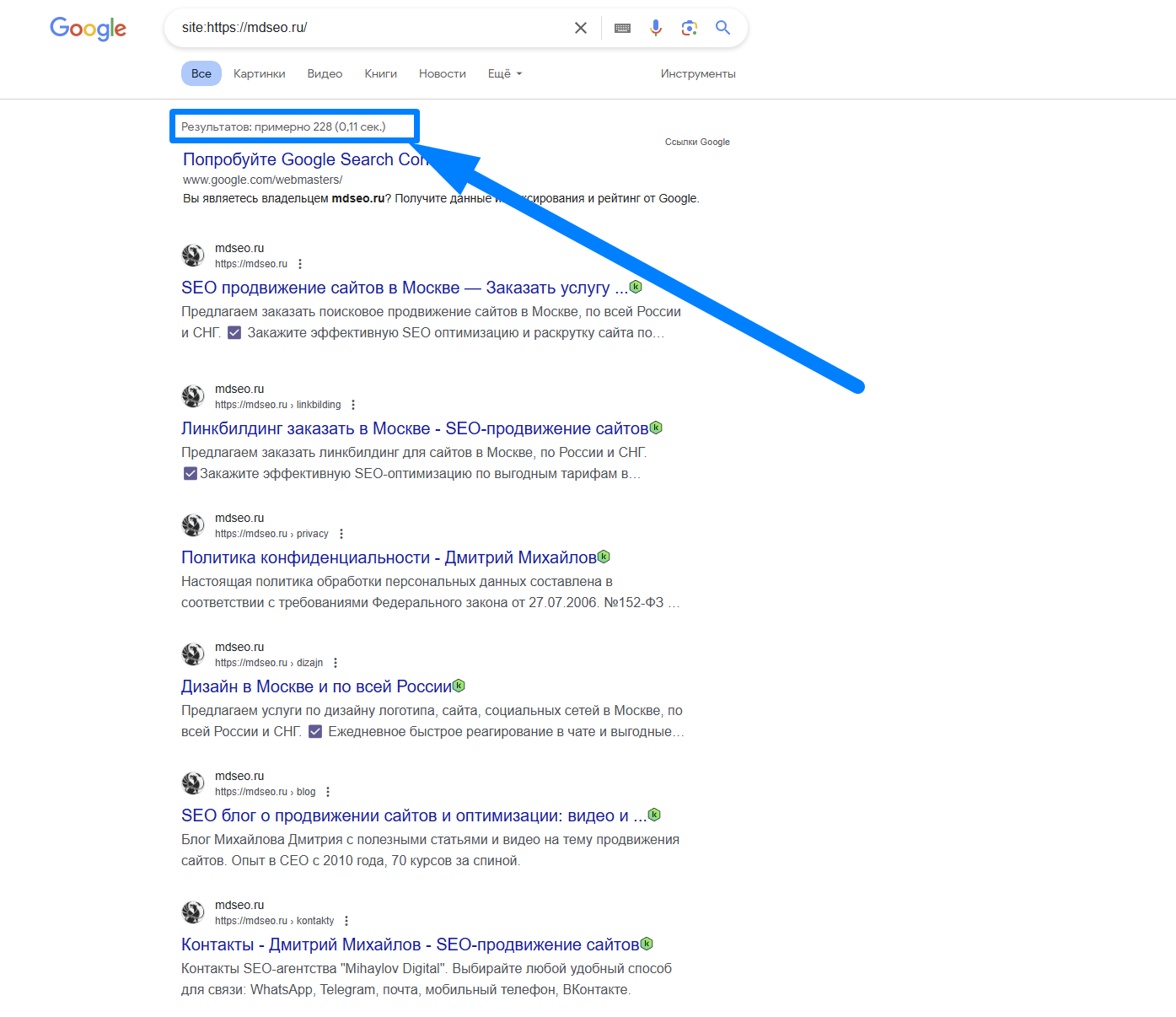The image size is (1176, 1017).
Task: Click green badge after Контакты title
Action: coord(647,944)
